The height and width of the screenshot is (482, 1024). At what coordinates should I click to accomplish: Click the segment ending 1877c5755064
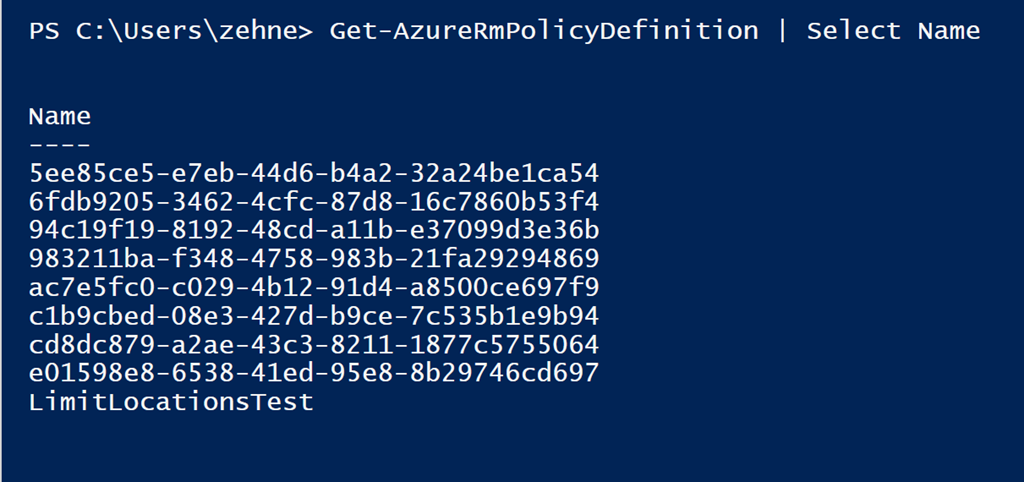[x=504, y=346]
